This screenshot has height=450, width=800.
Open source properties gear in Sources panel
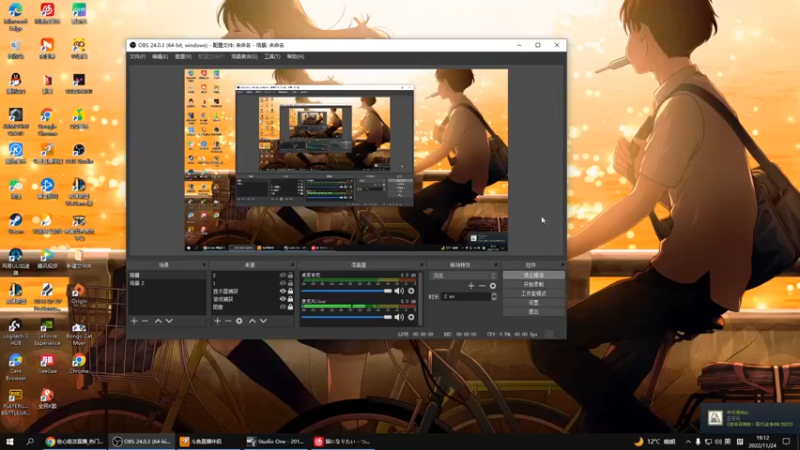[x=239, y=321]
